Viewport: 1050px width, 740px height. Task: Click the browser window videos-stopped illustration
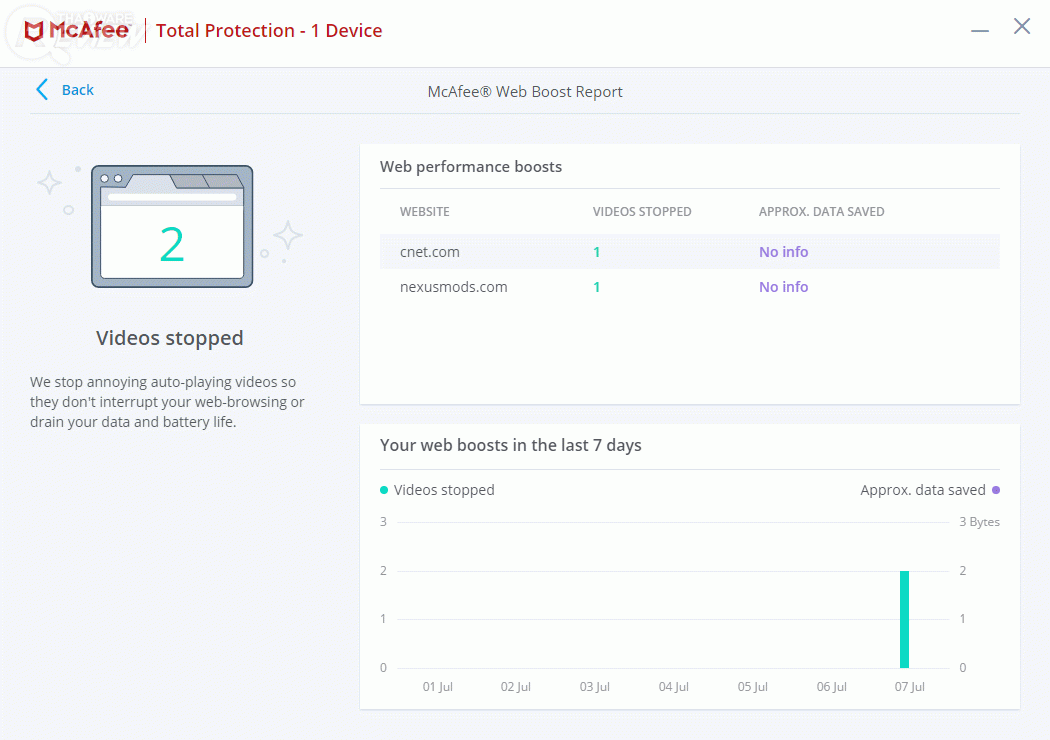tap(172, 226)
